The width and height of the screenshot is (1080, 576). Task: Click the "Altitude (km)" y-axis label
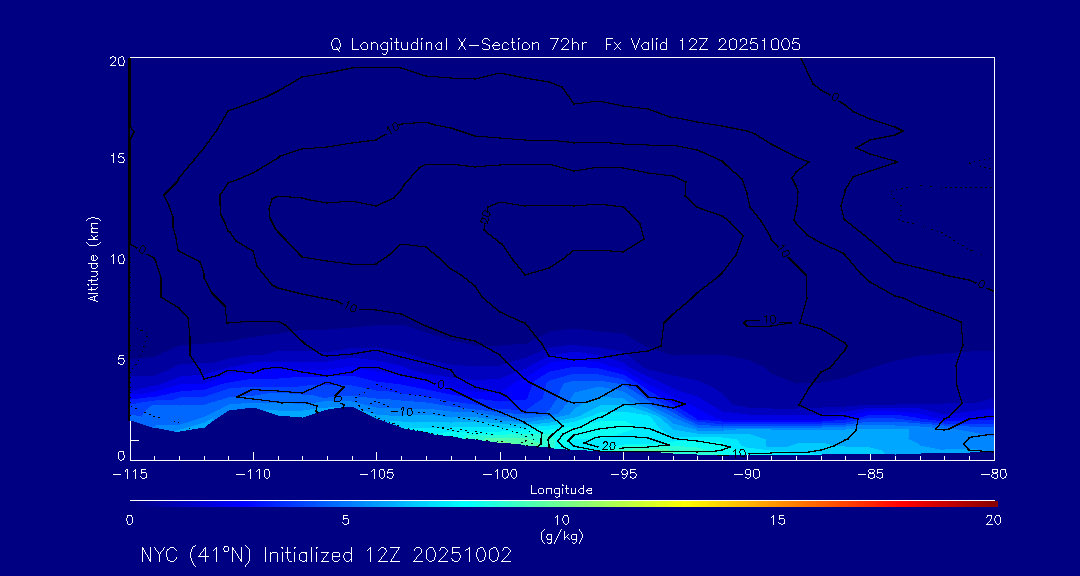[93, 258]
